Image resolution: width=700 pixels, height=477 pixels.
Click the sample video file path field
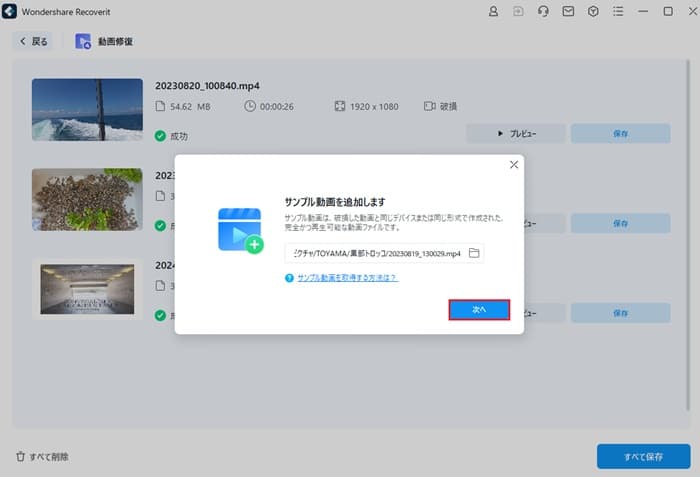384,253
